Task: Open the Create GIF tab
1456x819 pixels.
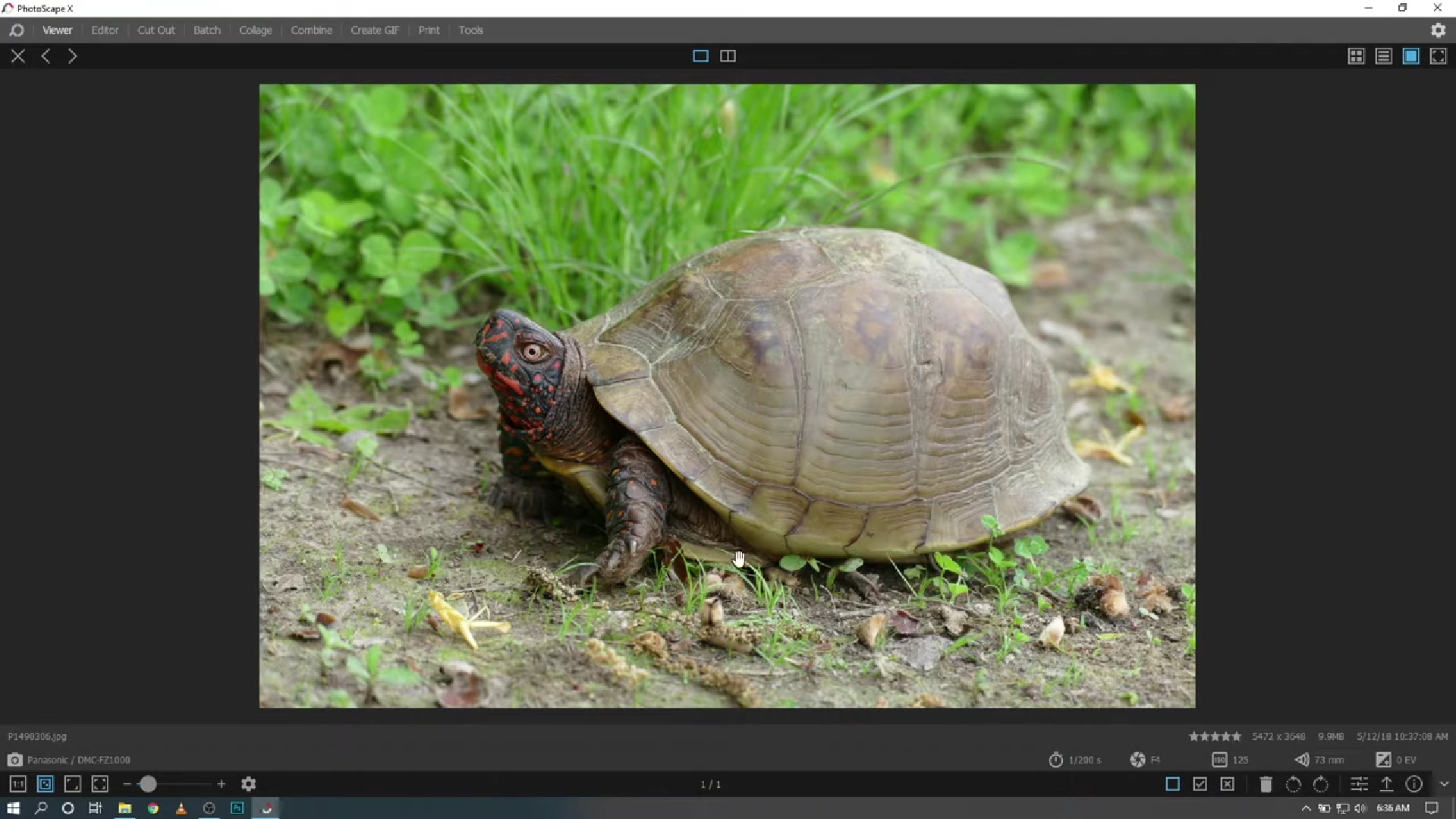Action: click(x=375, y=30)
